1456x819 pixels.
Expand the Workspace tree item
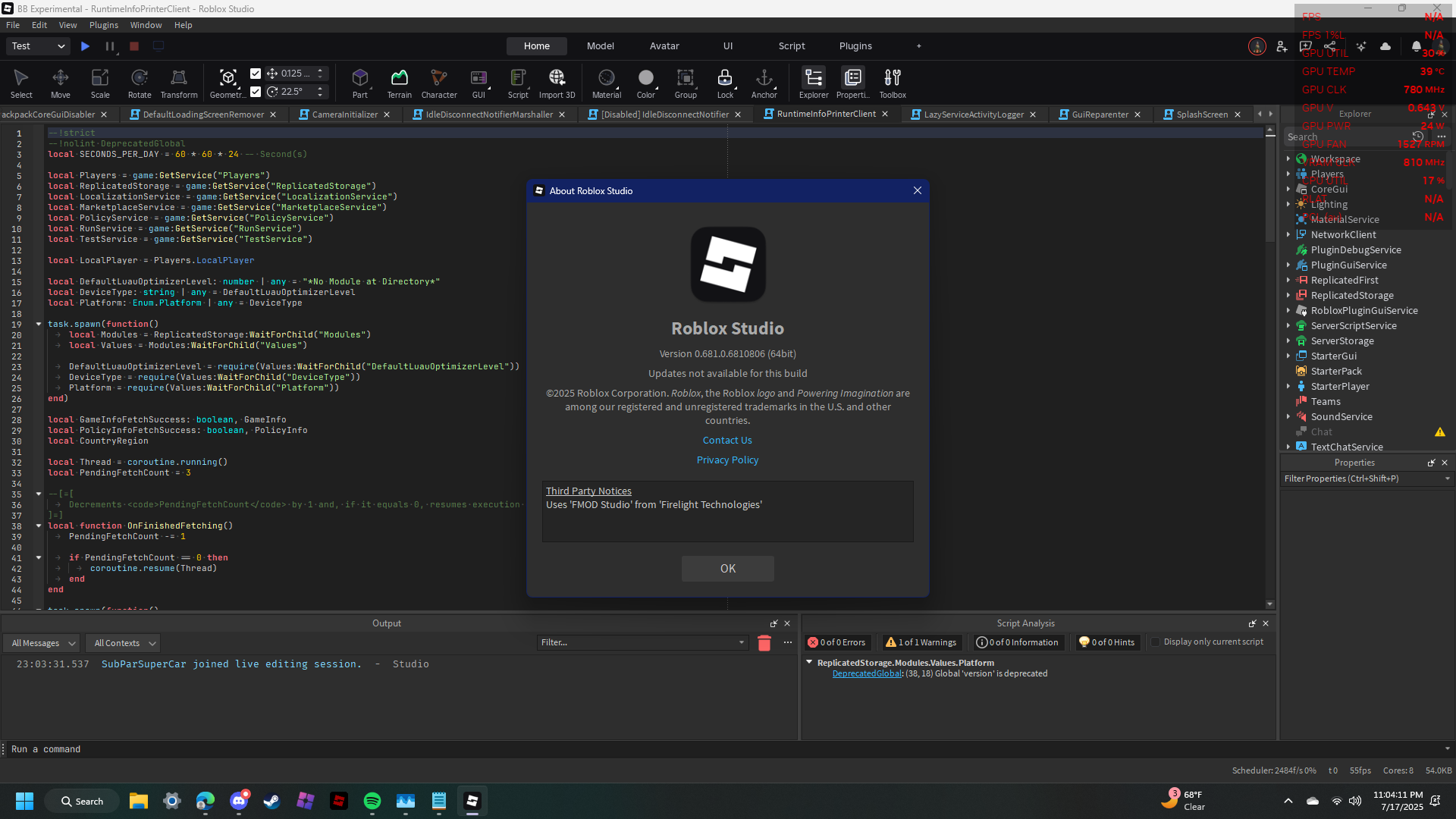tap(1290, 159)
